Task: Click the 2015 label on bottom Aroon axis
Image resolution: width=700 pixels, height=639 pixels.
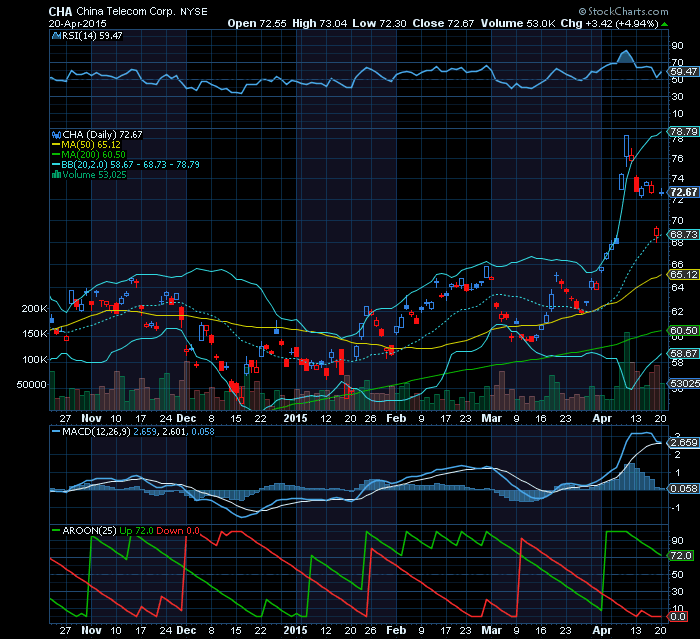Action: click(x=296, y=631)
